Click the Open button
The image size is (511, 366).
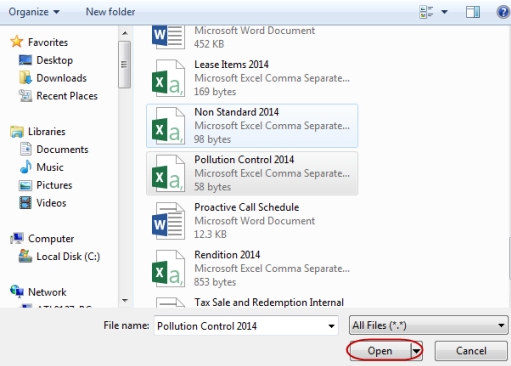point(380,351)
